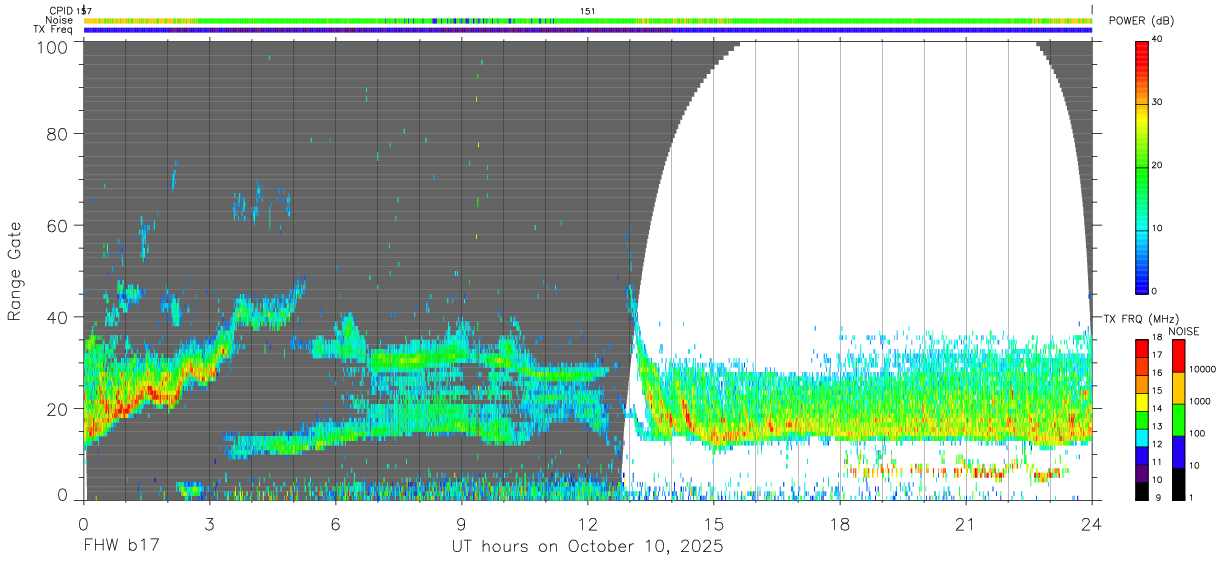Click the 151 CPID value above the plot
Viewport: 1228px width, 567px height.
click(587, 10)
